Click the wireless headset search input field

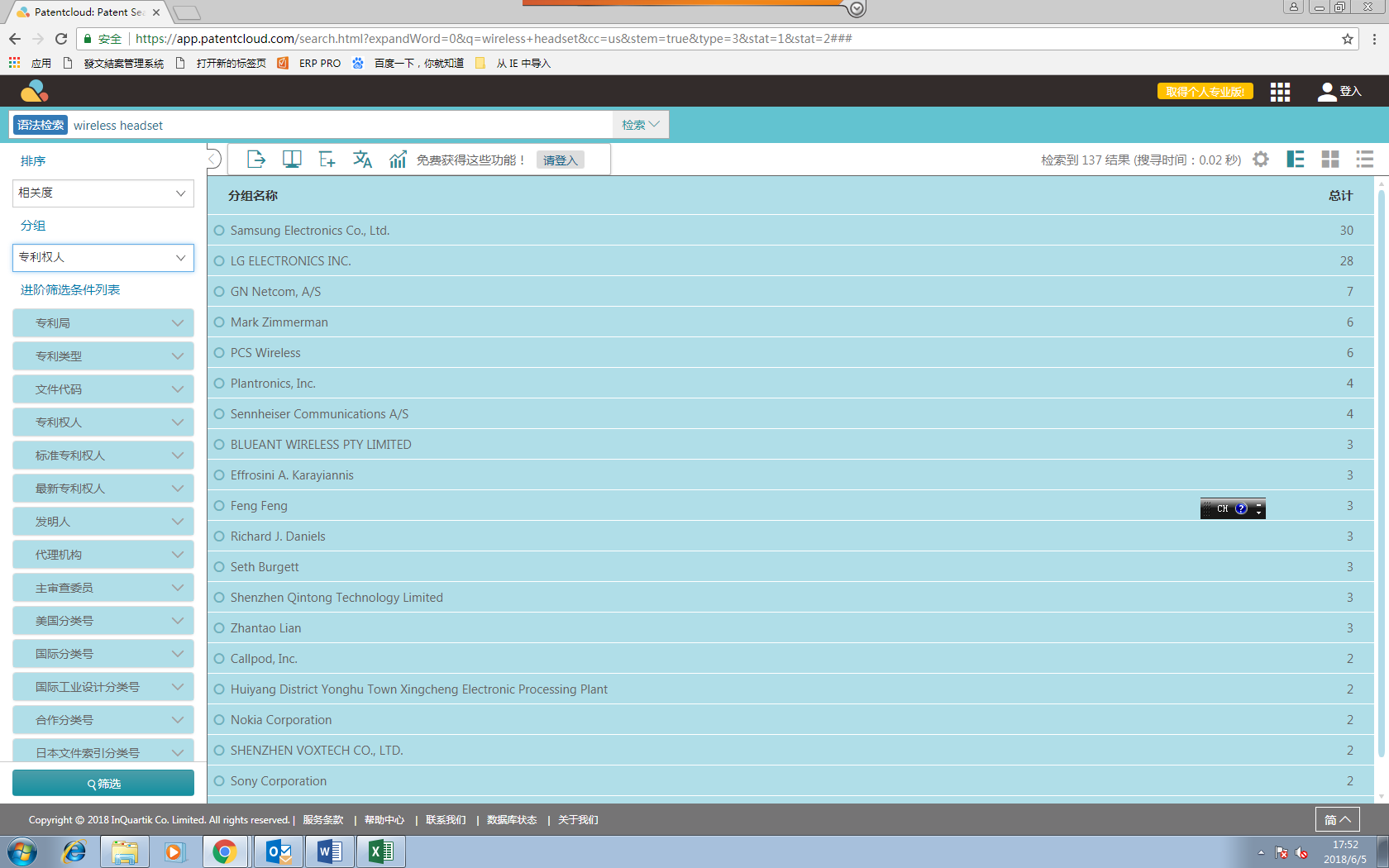coord(339,126)
